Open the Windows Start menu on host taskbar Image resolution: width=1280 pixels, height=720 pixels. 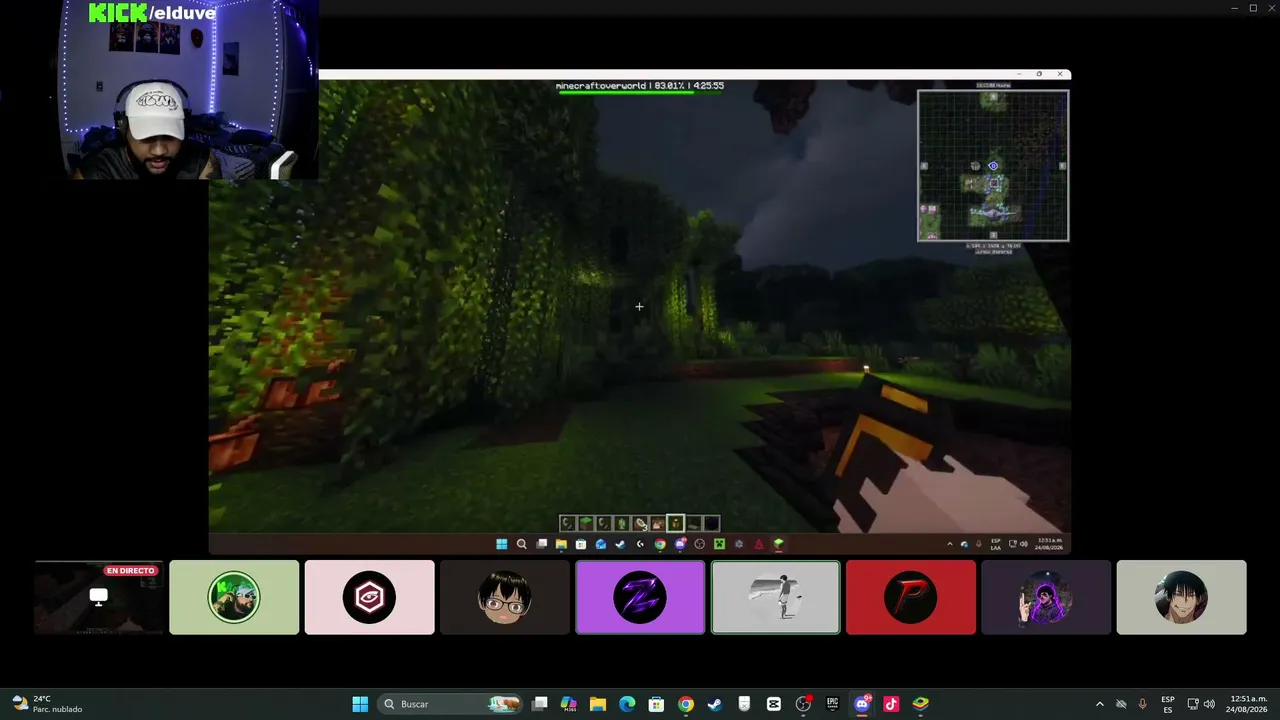(x=360, y=704)
